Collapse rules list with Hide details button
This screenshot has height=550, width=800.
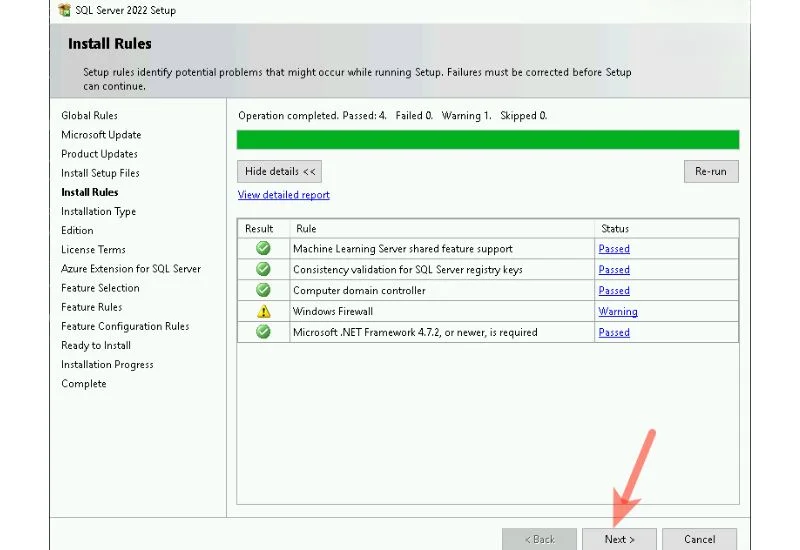pyautogui.click(x=280, y=172)
